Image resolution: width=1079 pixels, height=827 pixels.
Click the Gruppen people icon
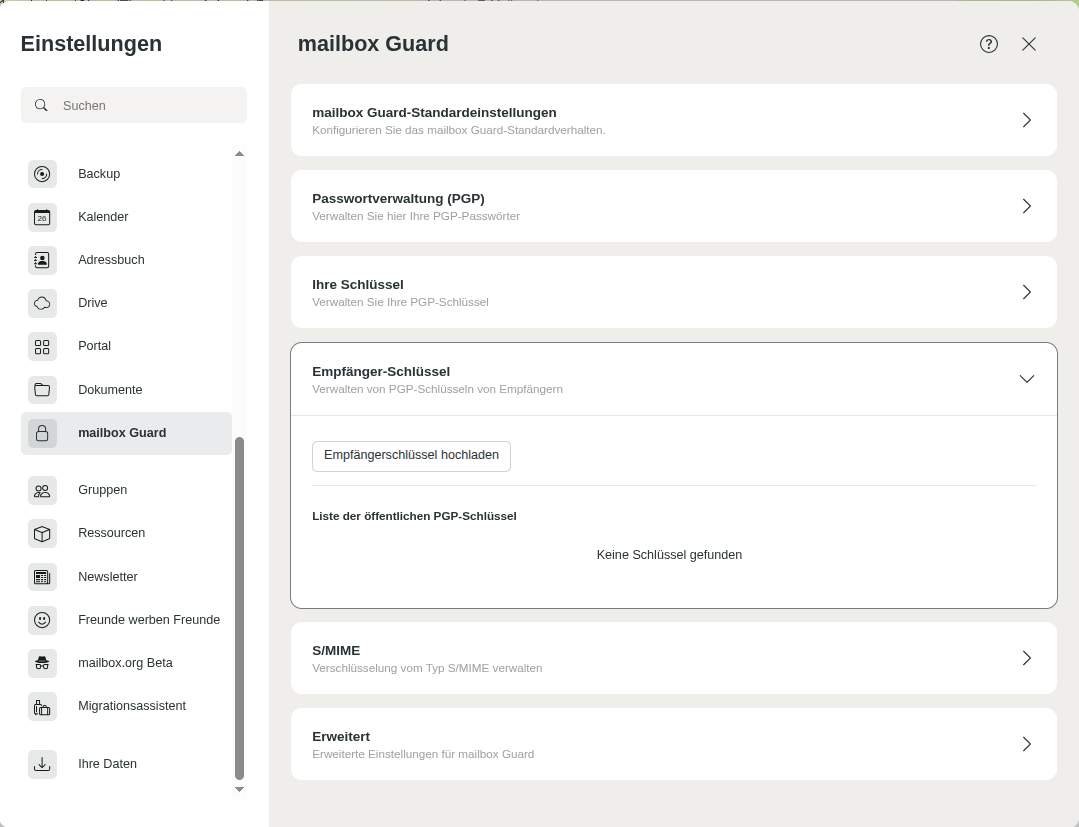point(42,490)
